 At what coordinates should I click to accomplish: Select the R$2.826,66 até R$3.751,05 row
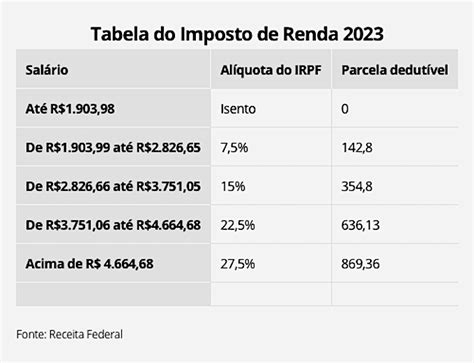pos(237,186)
